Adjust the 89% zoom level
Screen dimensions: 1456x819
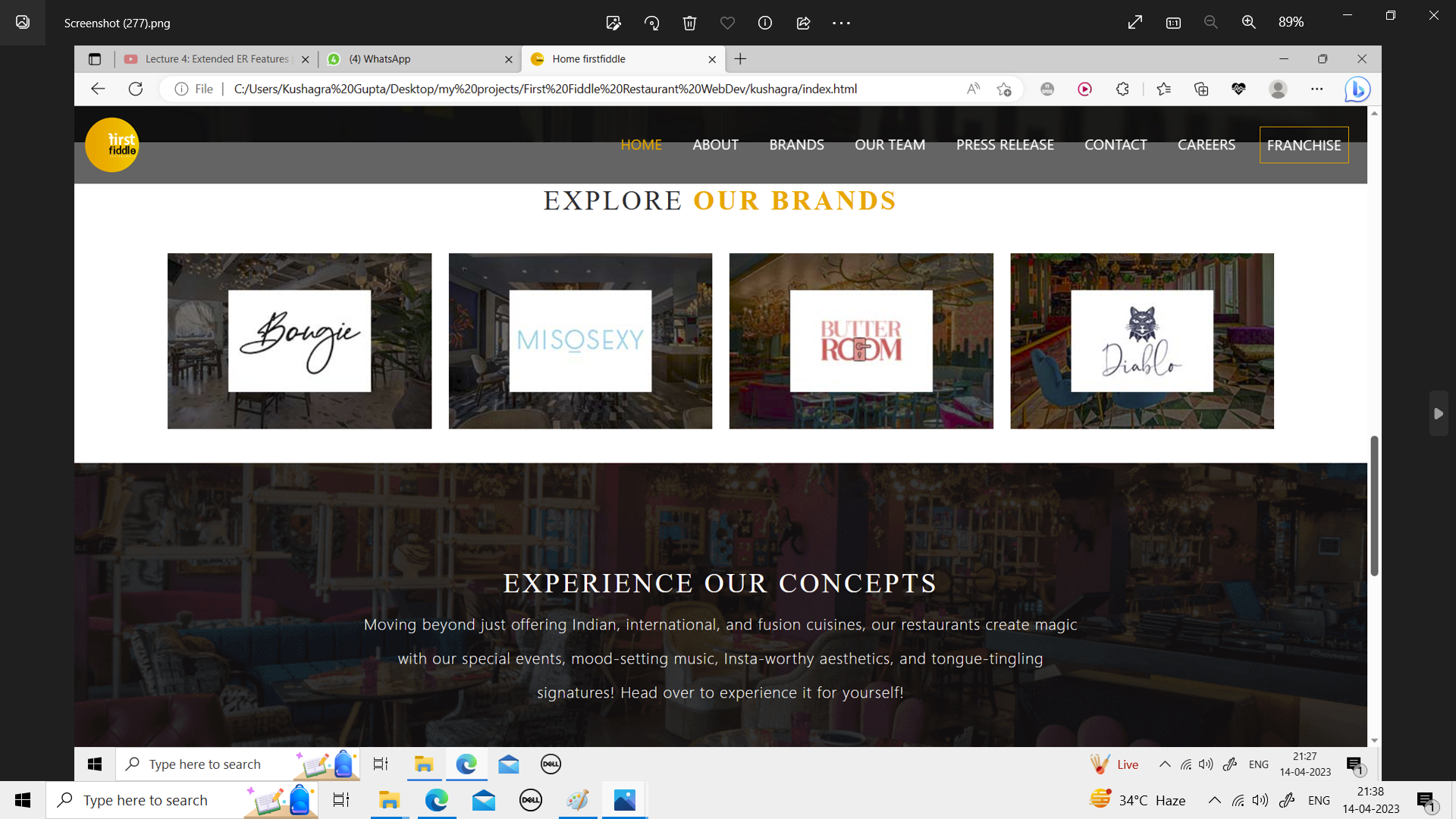coord(1291,22)
